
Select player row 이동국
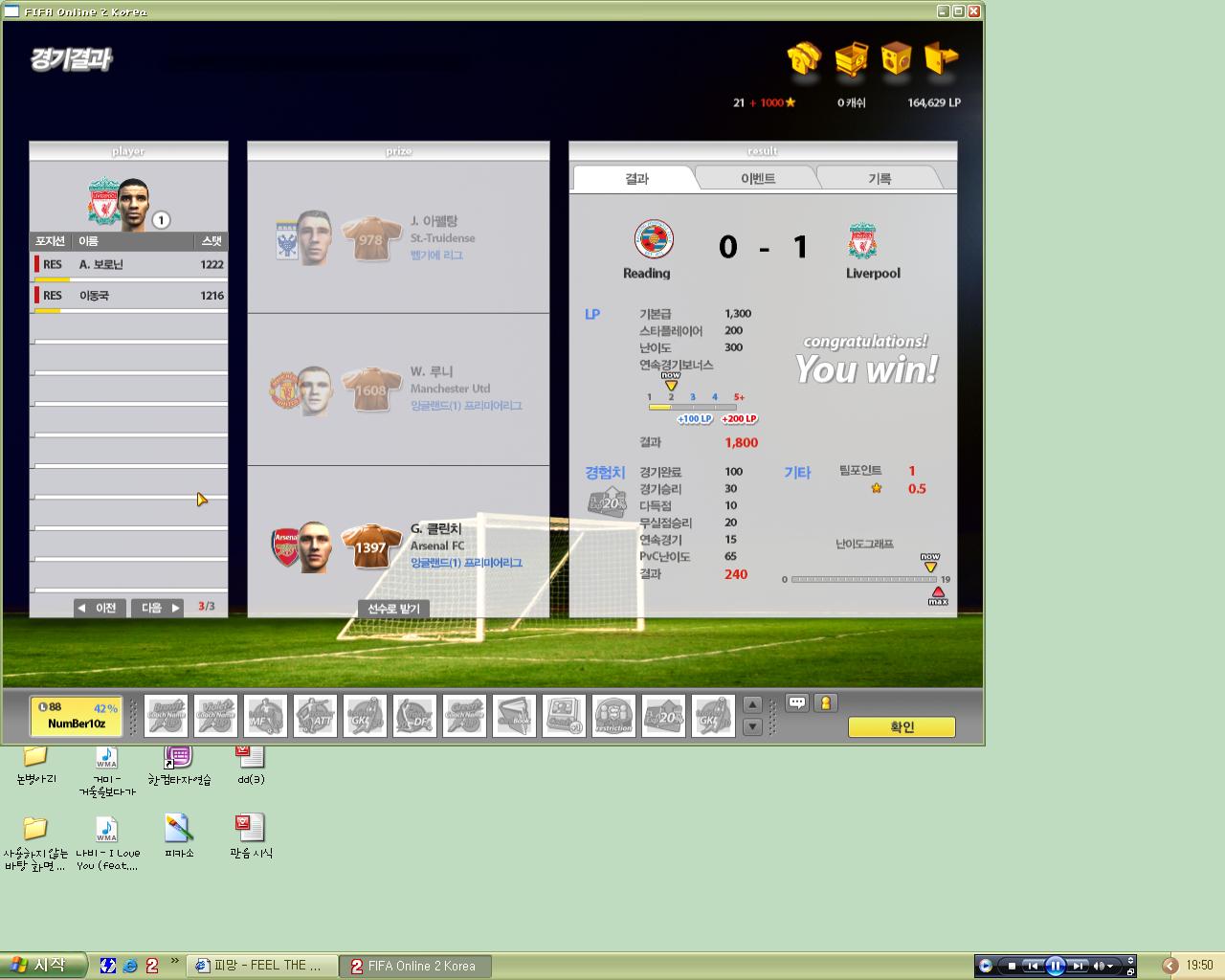pos(129,296)
